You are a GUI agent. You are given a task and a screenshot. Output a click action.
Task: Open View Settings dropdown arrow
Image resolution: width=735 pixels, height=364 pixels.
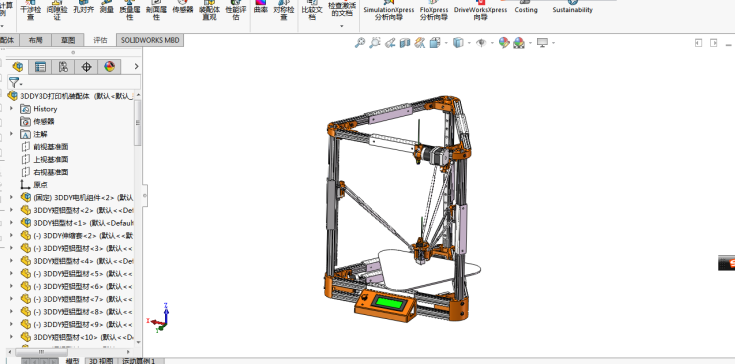(554, 43)
